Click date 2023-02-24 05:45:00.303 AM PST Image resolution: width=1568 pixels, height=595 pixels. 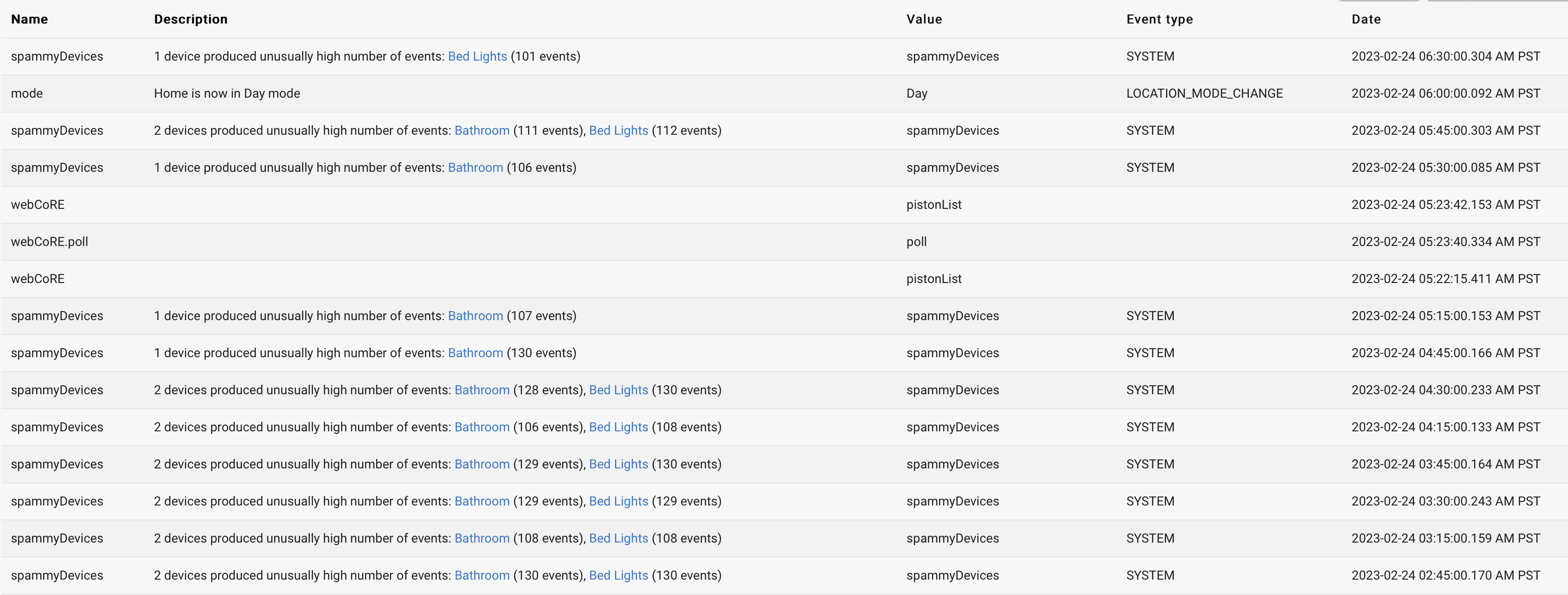1445,131
